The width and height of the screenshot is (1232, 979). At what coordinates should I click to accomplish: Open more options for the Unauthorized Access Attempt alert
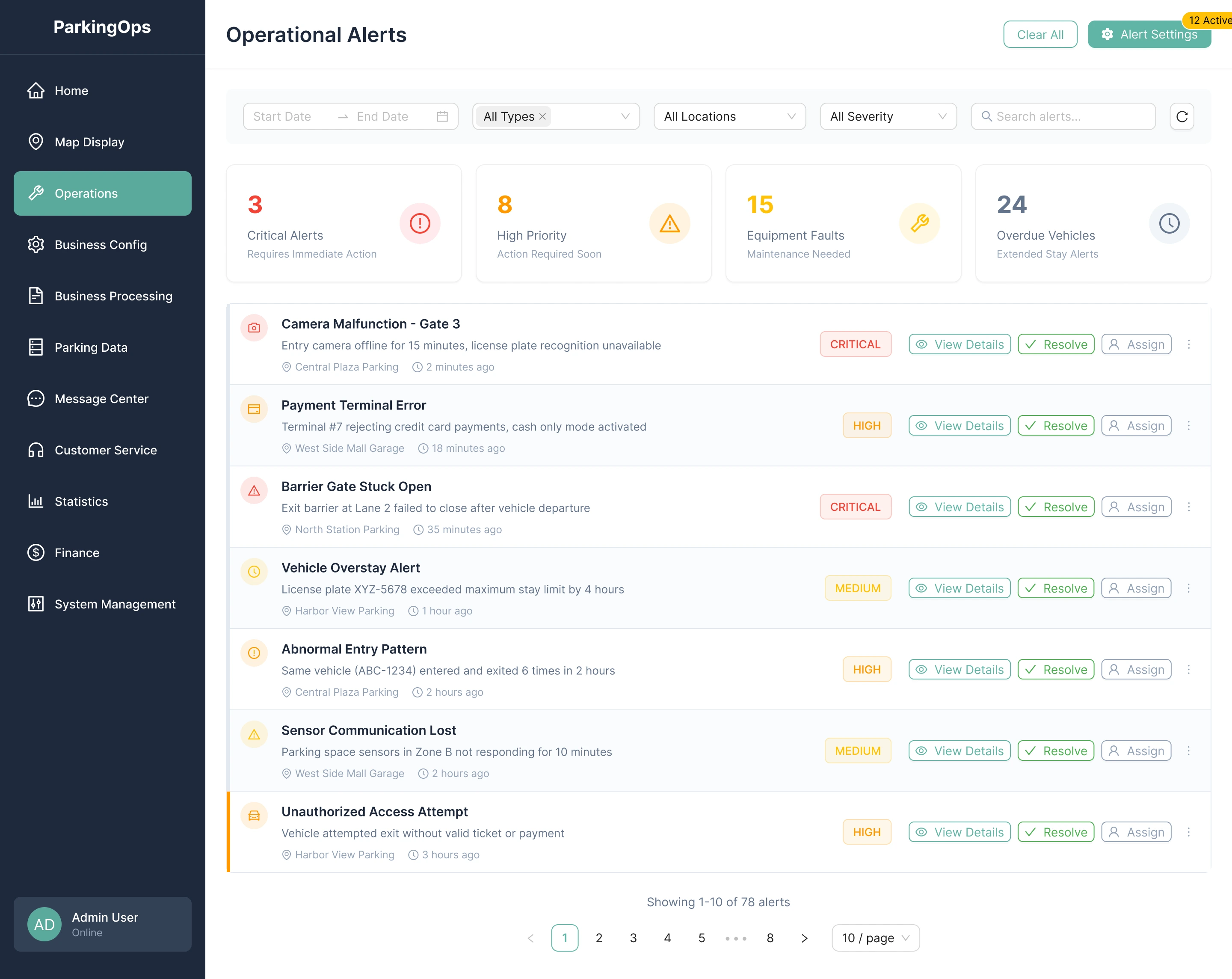[1188, 832]
